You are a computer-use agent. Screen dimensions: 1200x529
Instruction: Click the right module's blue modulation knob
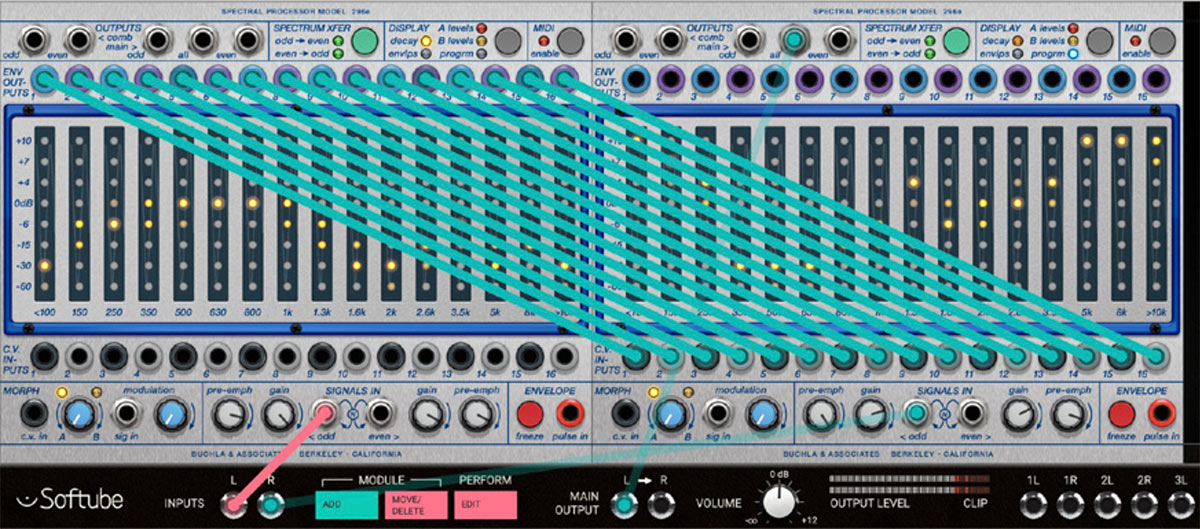pos(762,413)
